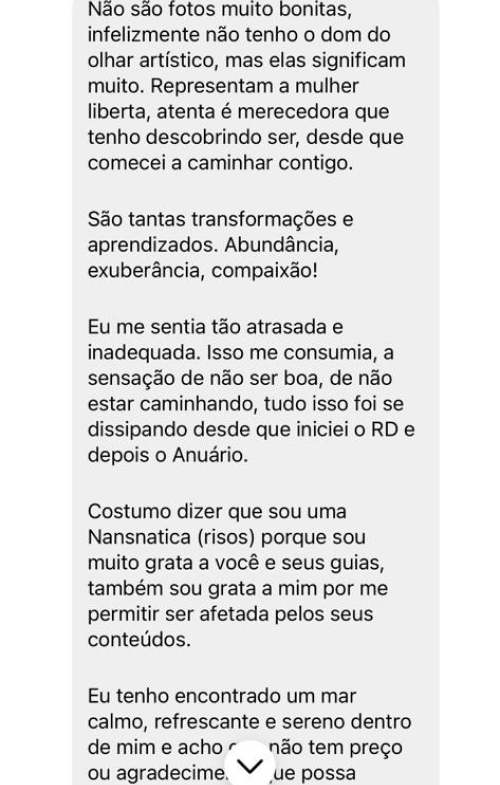The height and width of the screenshot is (785, 500).
Task: Select the paragraph starting "Eu me sentia"
Action: point(251,390)
